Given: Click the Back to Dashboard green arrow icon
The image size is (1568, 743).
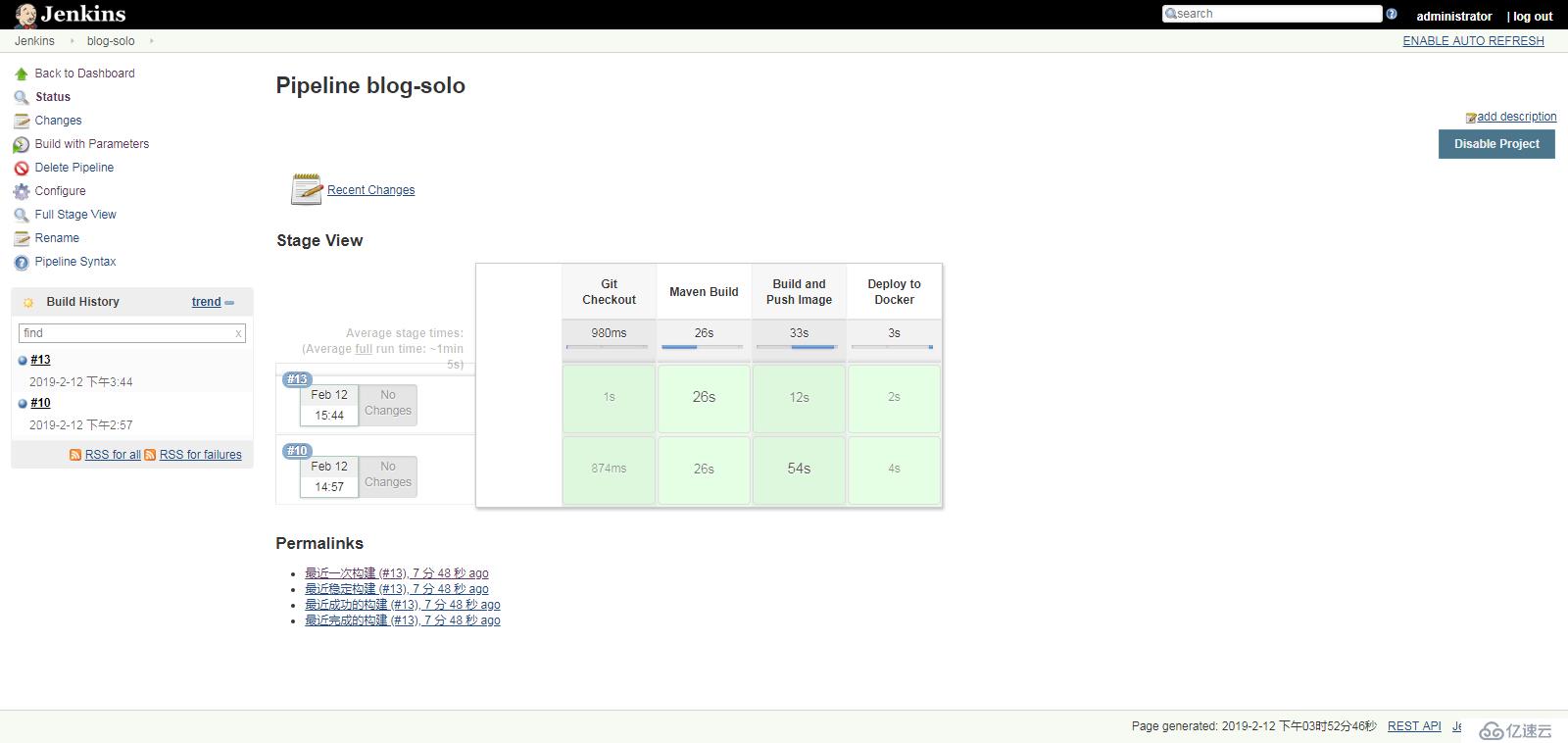Looking at the screenshot, I should (22, 74).
